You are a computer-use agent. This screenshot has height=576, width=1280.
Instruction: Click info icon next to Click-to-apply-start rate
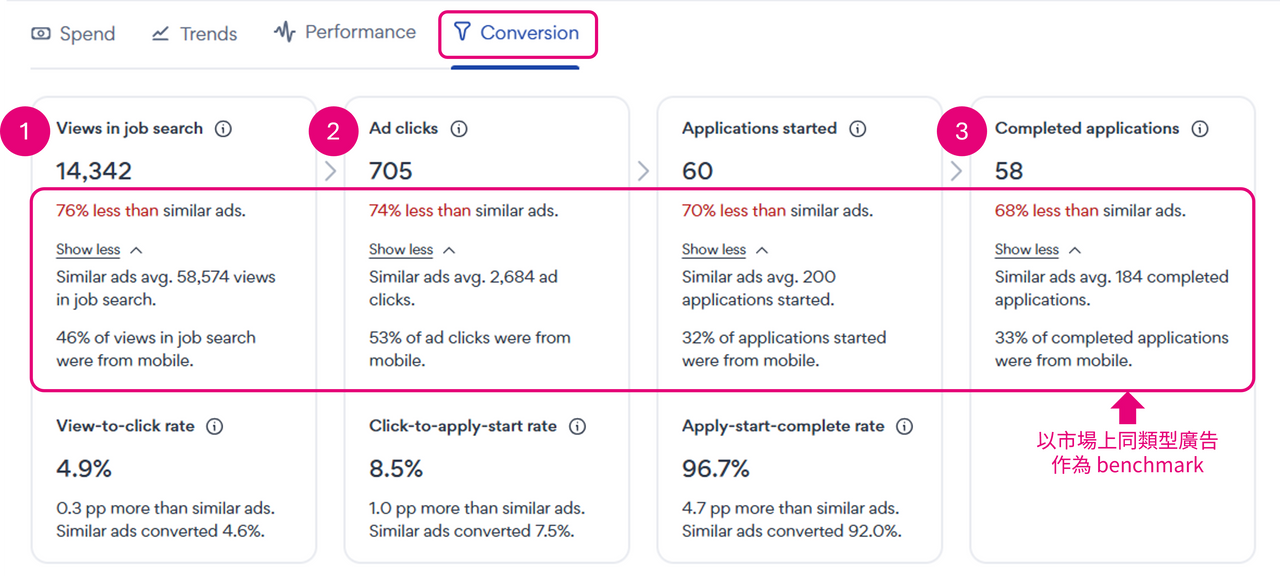tap(577, 427)
